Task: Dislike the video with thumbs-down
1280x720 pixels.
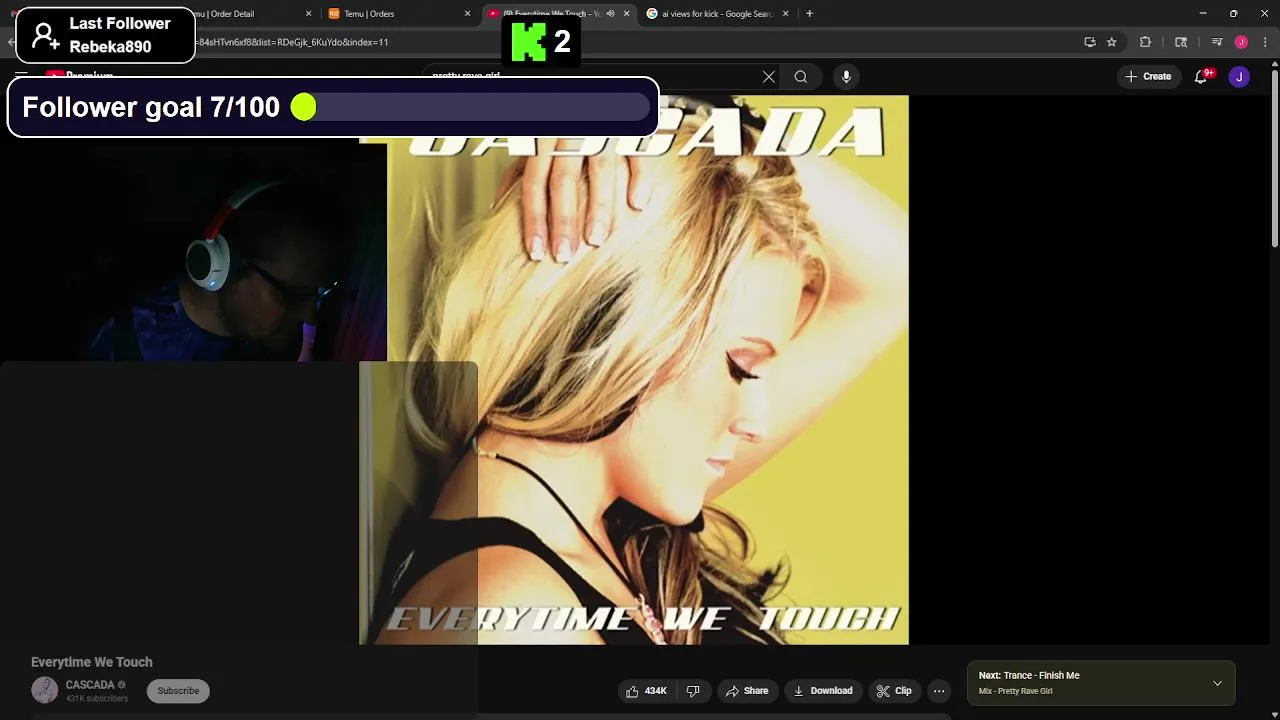Action: tap(693, 691)
